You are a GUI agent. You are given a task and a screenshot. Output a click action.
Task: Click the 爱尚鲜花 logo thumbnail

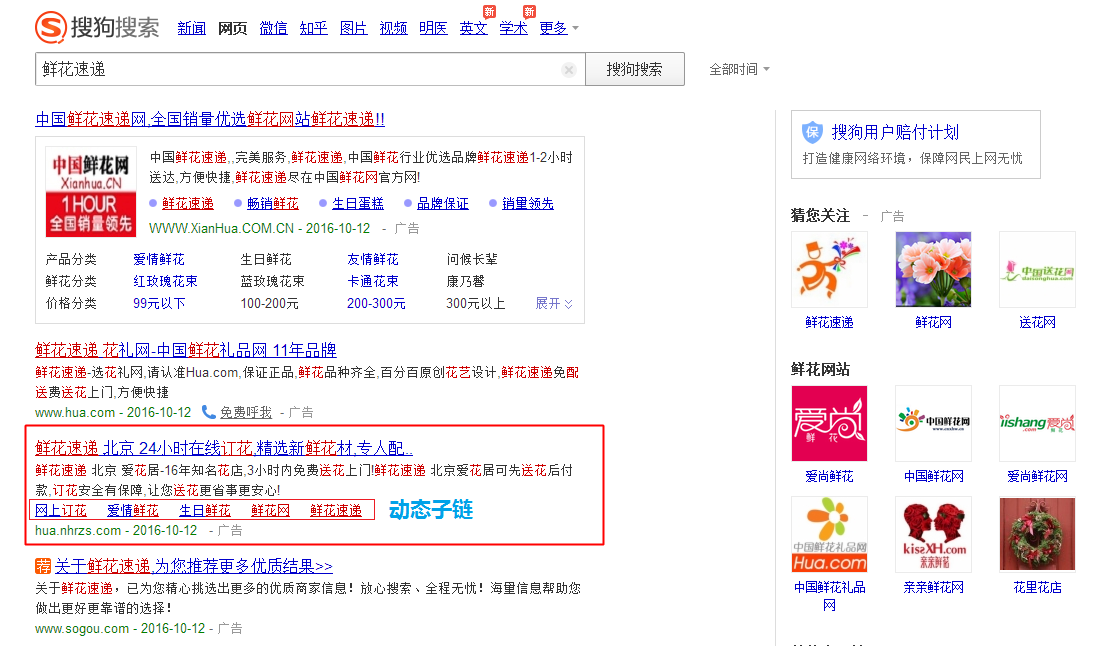click(x=829, y=423)
